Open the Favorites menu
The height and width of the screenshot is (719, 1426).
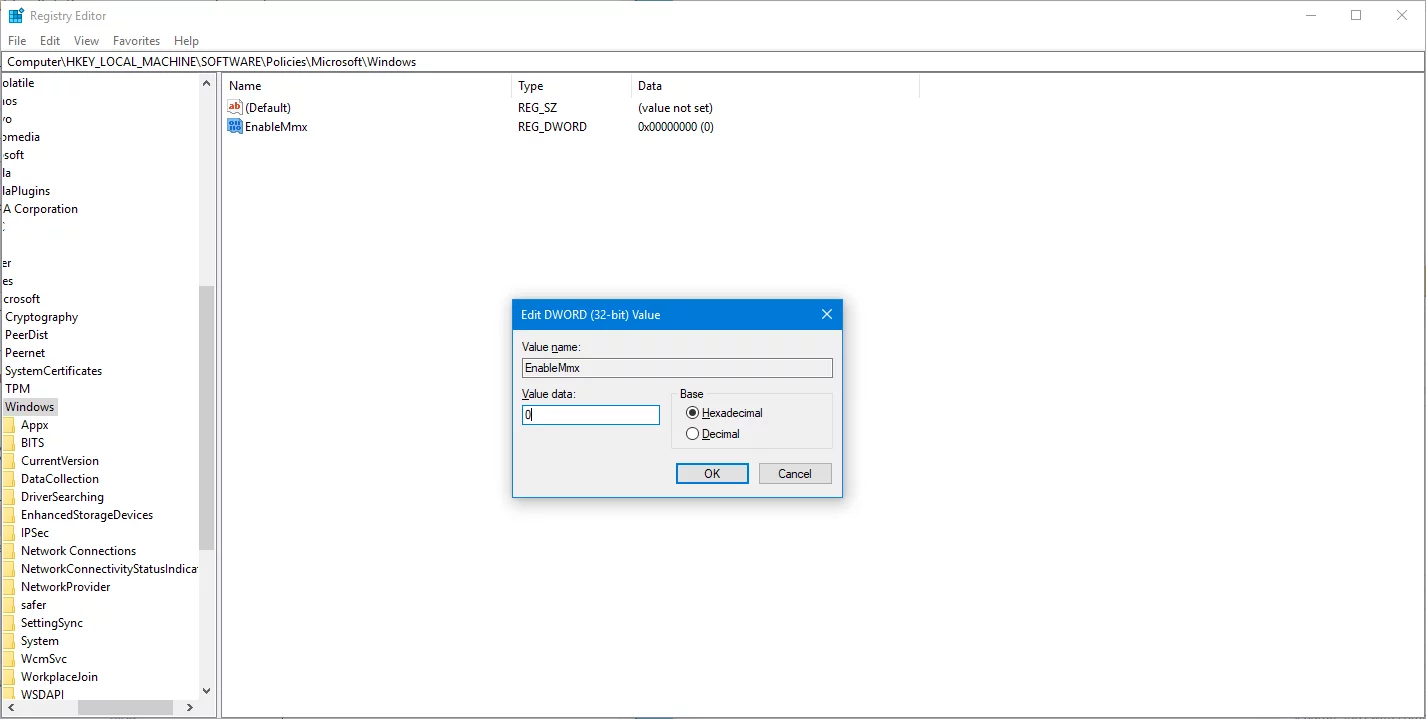(136, 41)
